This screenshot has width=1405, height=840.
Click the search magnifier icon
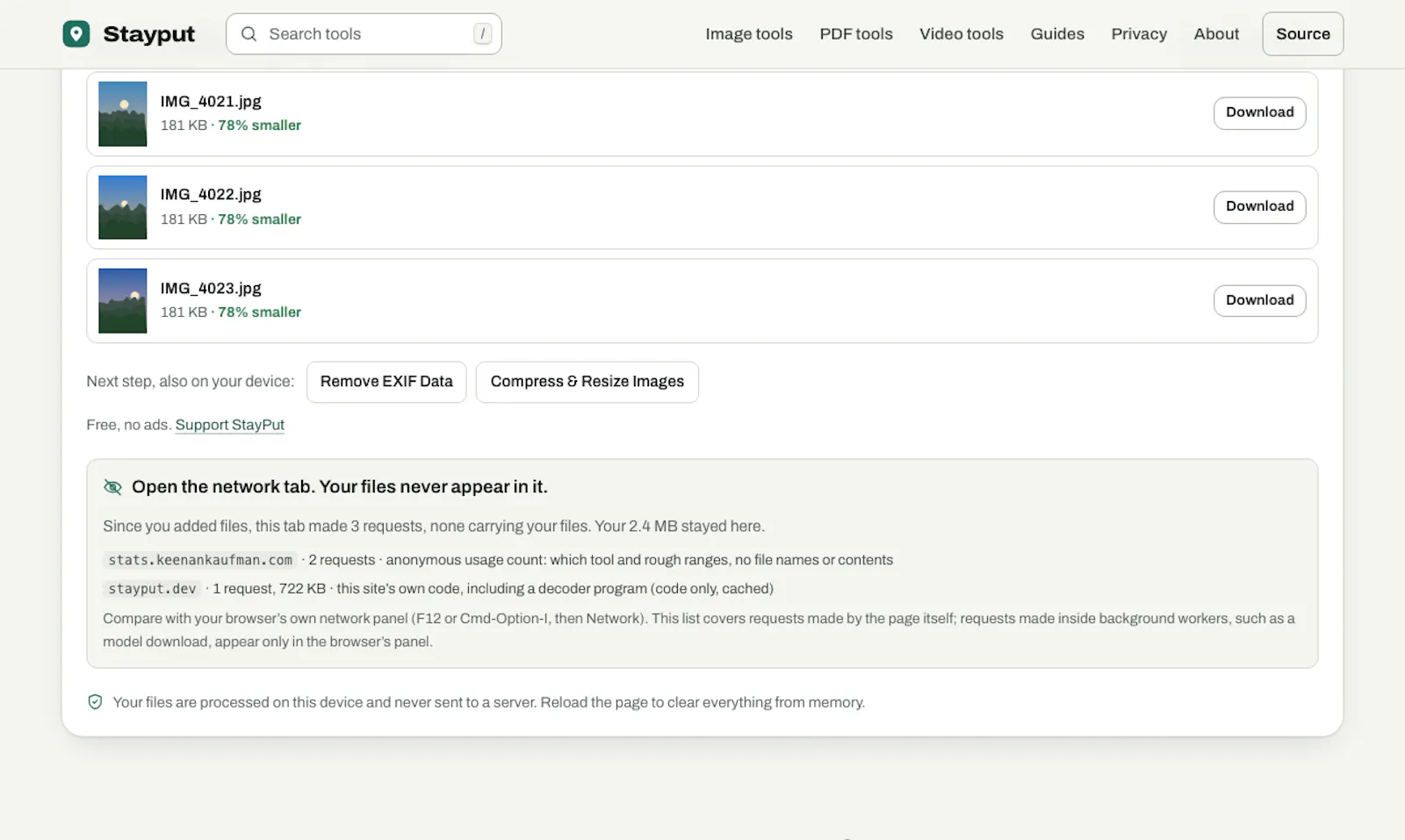pyautogui.click(x=249, y=33)
